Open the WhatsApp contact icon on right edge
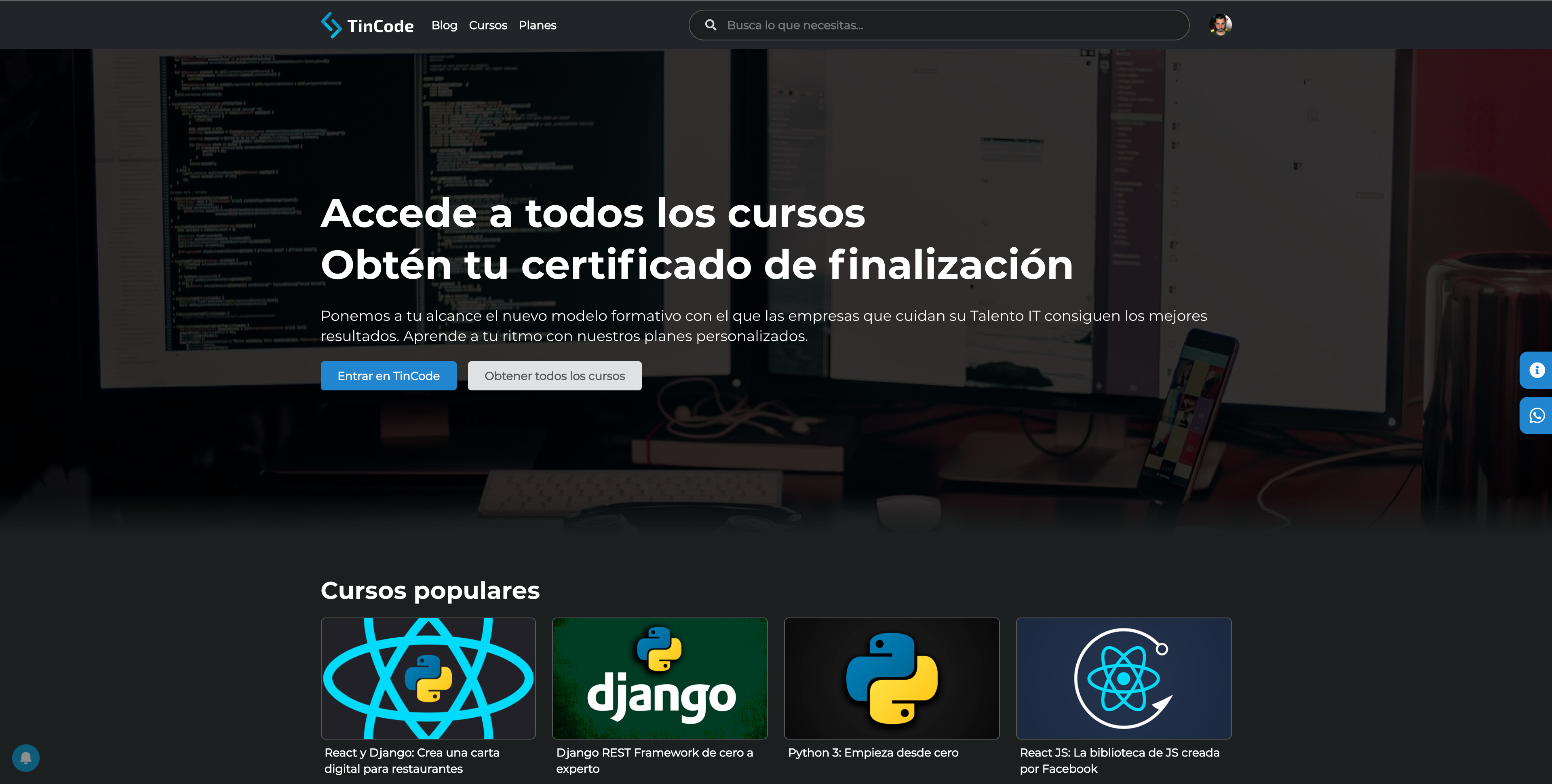Image resolution: width=1552 pixels, height=784 pixels. tap(1537, 415)
